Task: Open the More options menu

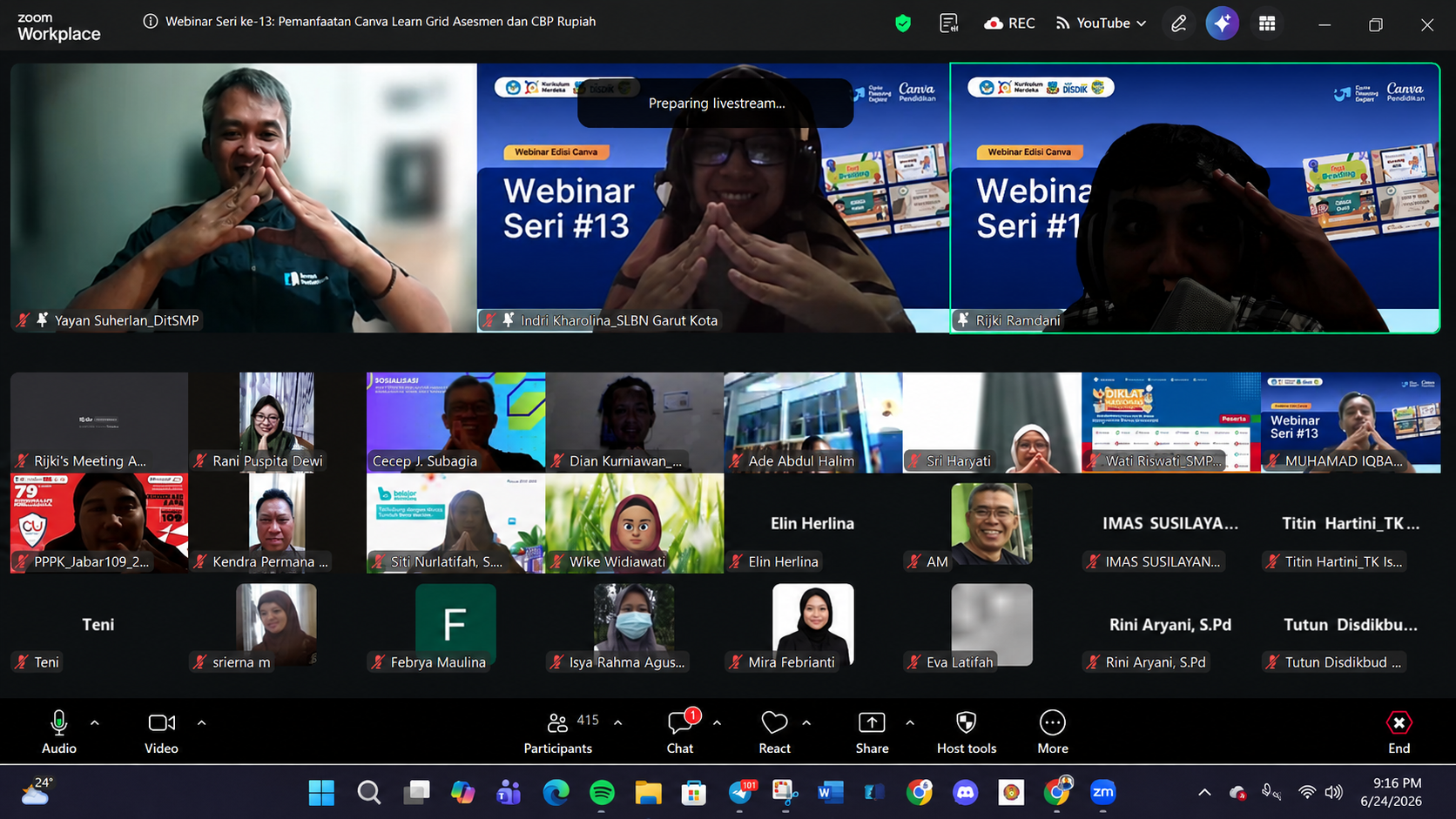Action: [1052, 732]
